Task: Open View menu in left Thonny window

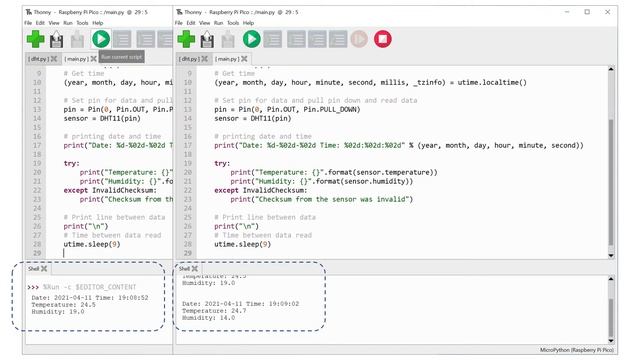Action: pos(54,23)
